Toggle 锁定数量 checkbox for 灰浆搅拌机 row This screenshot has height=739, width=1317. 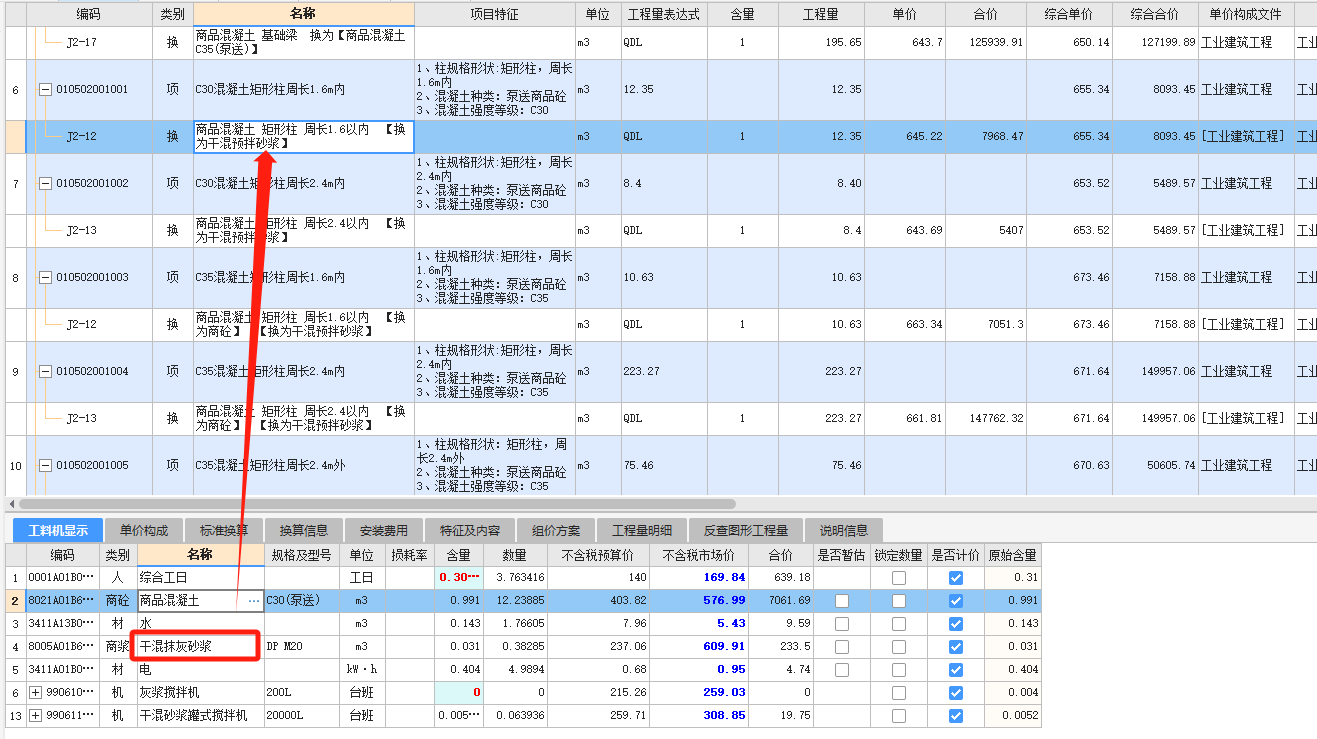tap(899, 693)
